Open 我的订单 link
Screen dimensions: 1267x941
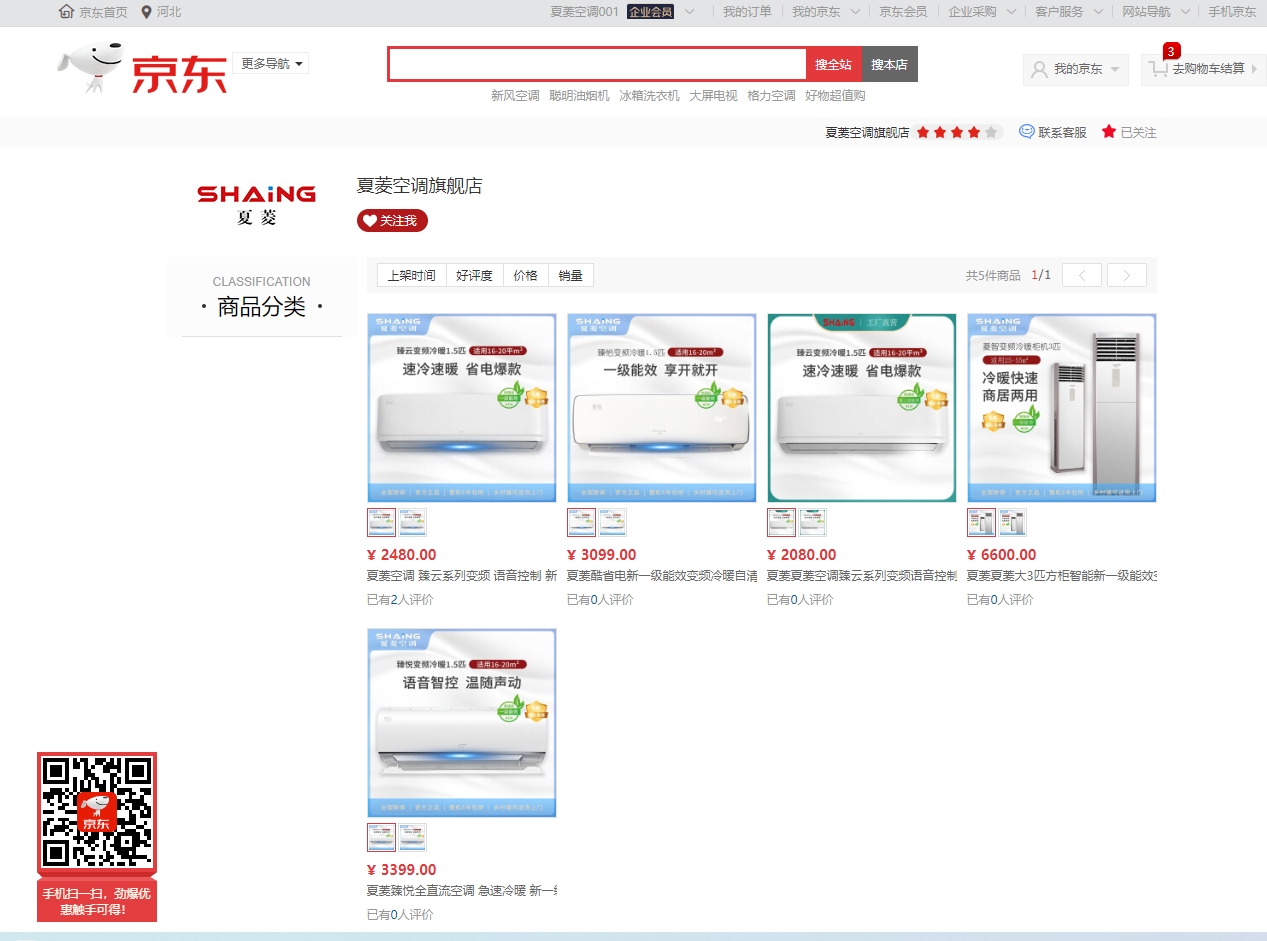coord(747,12)
